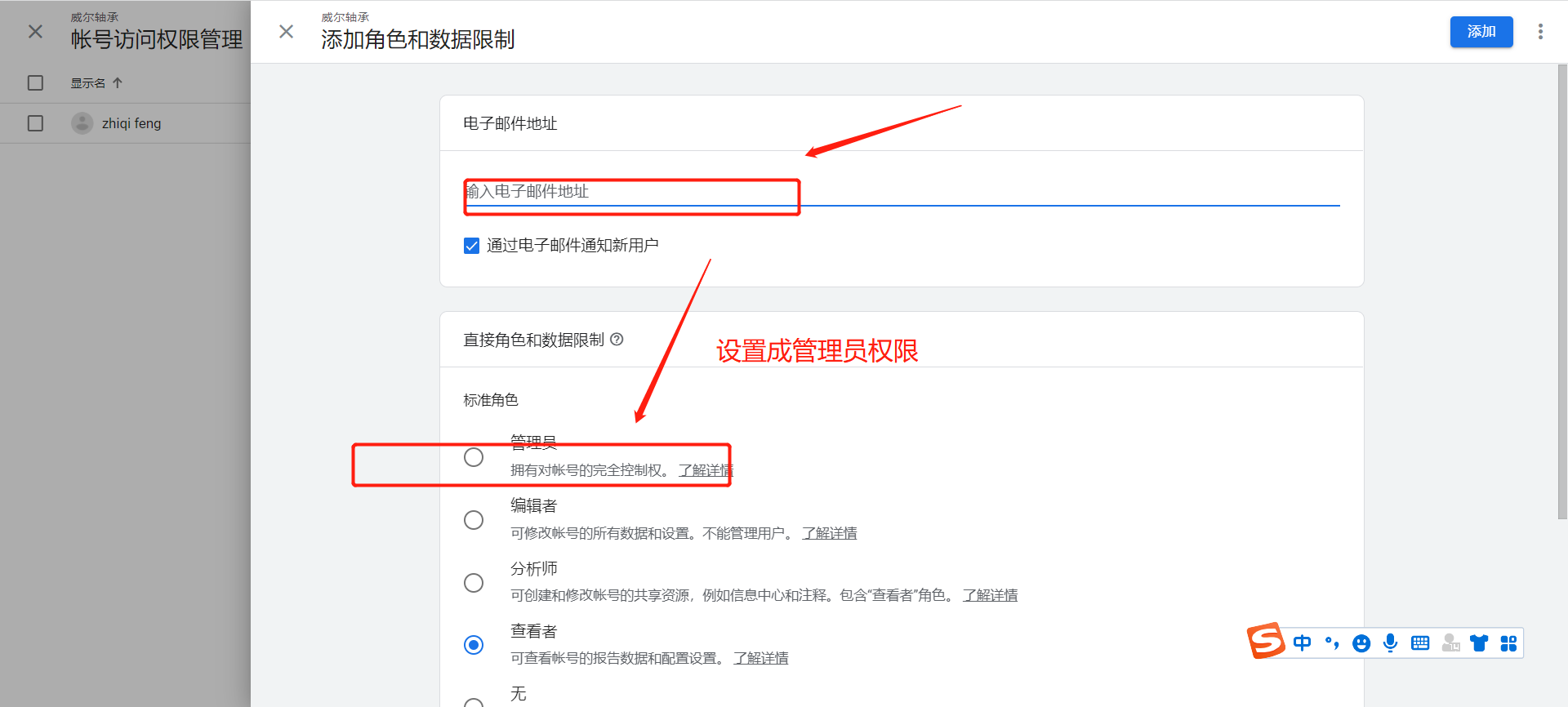The image size is (1568, 707).
Task: Toggle Sogou Chinese/English input mode
Action: [x=1302, y=643]
